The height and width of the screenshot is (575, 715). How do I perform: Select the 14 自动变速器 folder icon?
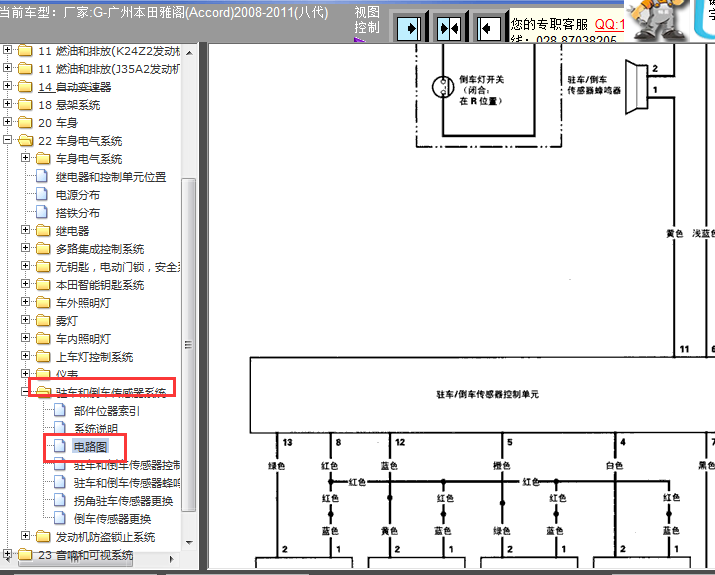(25, 87)
